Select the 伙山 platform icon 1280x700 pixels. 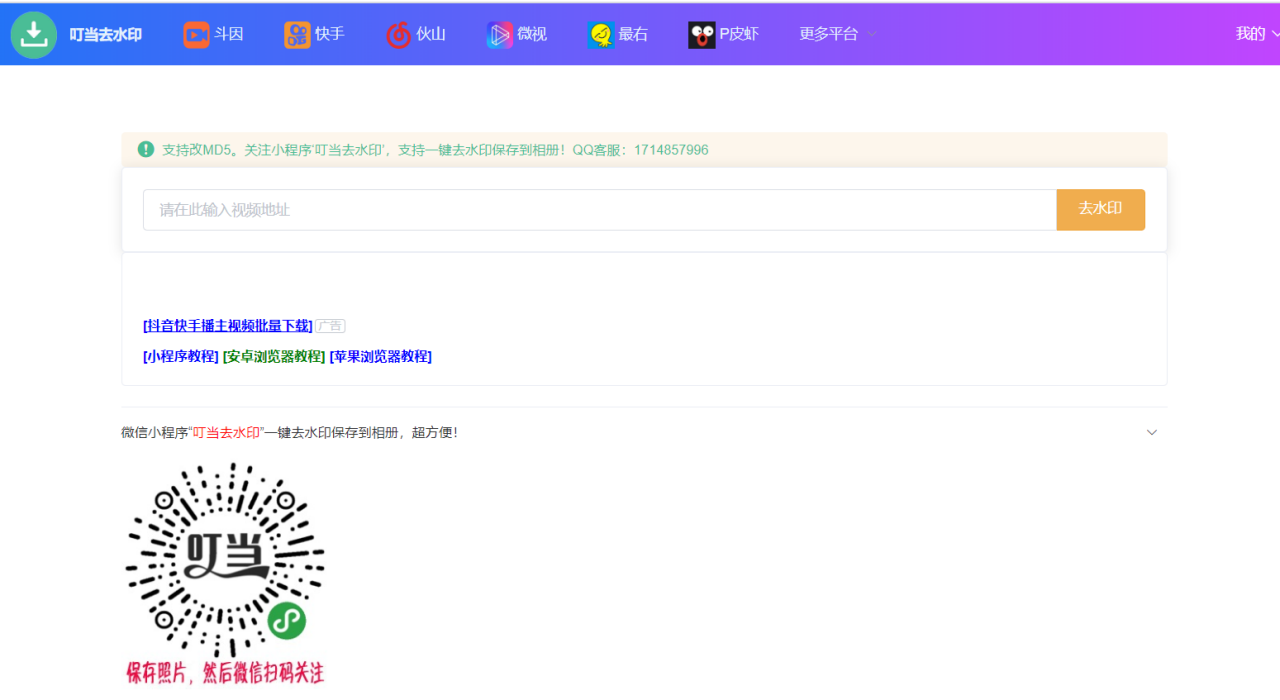398,33
